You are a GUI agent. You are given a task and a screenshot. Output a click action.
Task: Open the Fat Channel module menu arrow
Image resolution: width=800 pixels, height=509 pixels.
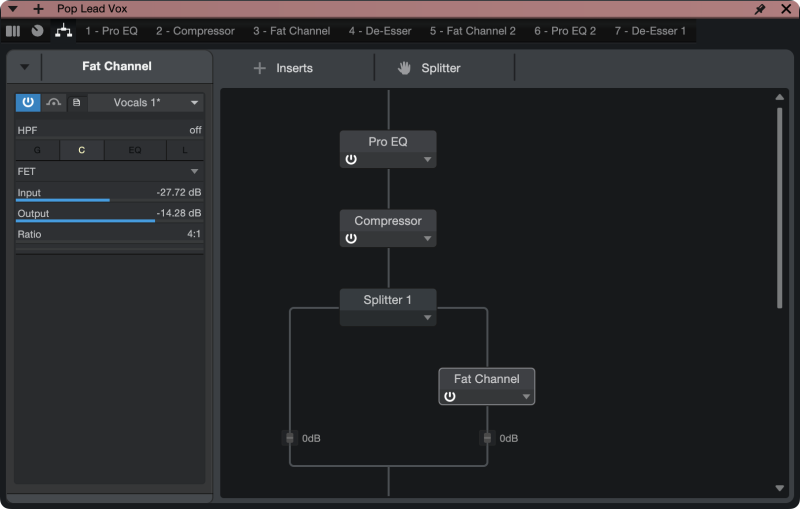[x=526, y=397]
